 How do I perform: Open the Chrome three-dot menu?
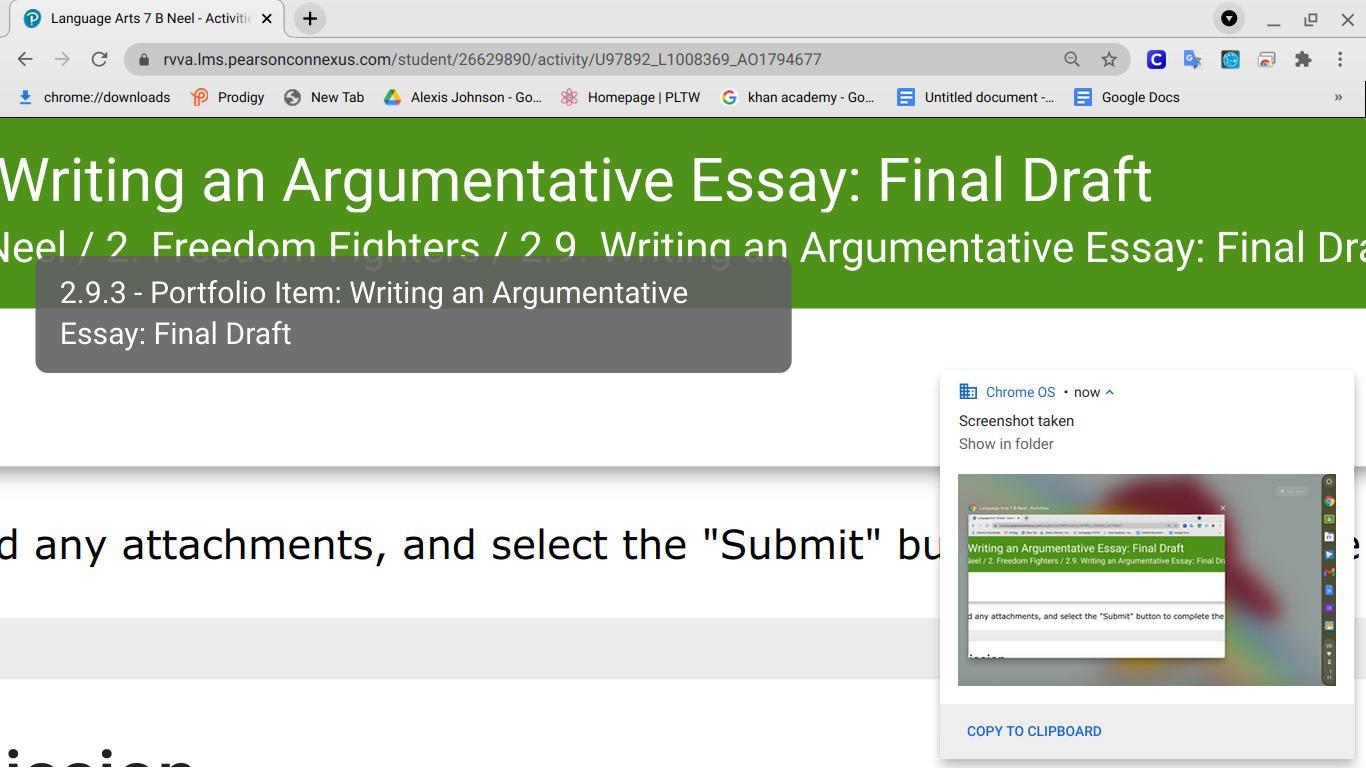point(1340,59)
